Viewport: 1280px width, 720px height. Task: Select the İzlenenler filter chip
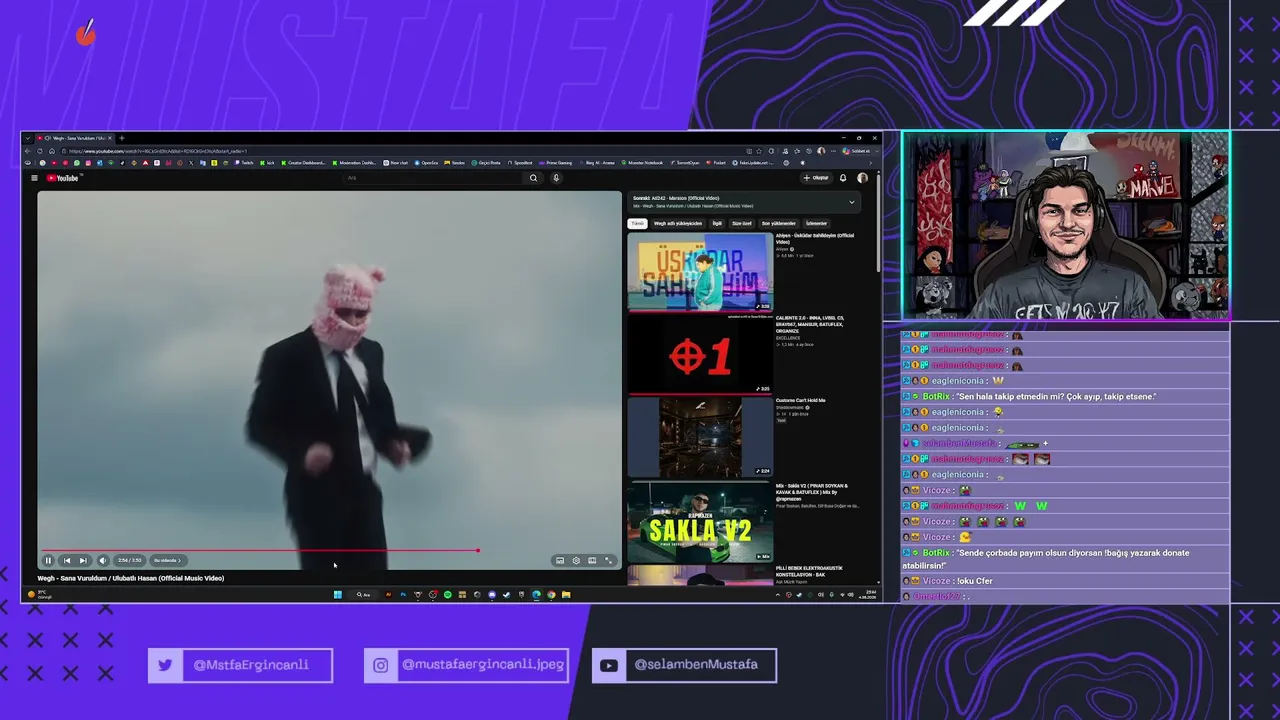coord(817,224)
